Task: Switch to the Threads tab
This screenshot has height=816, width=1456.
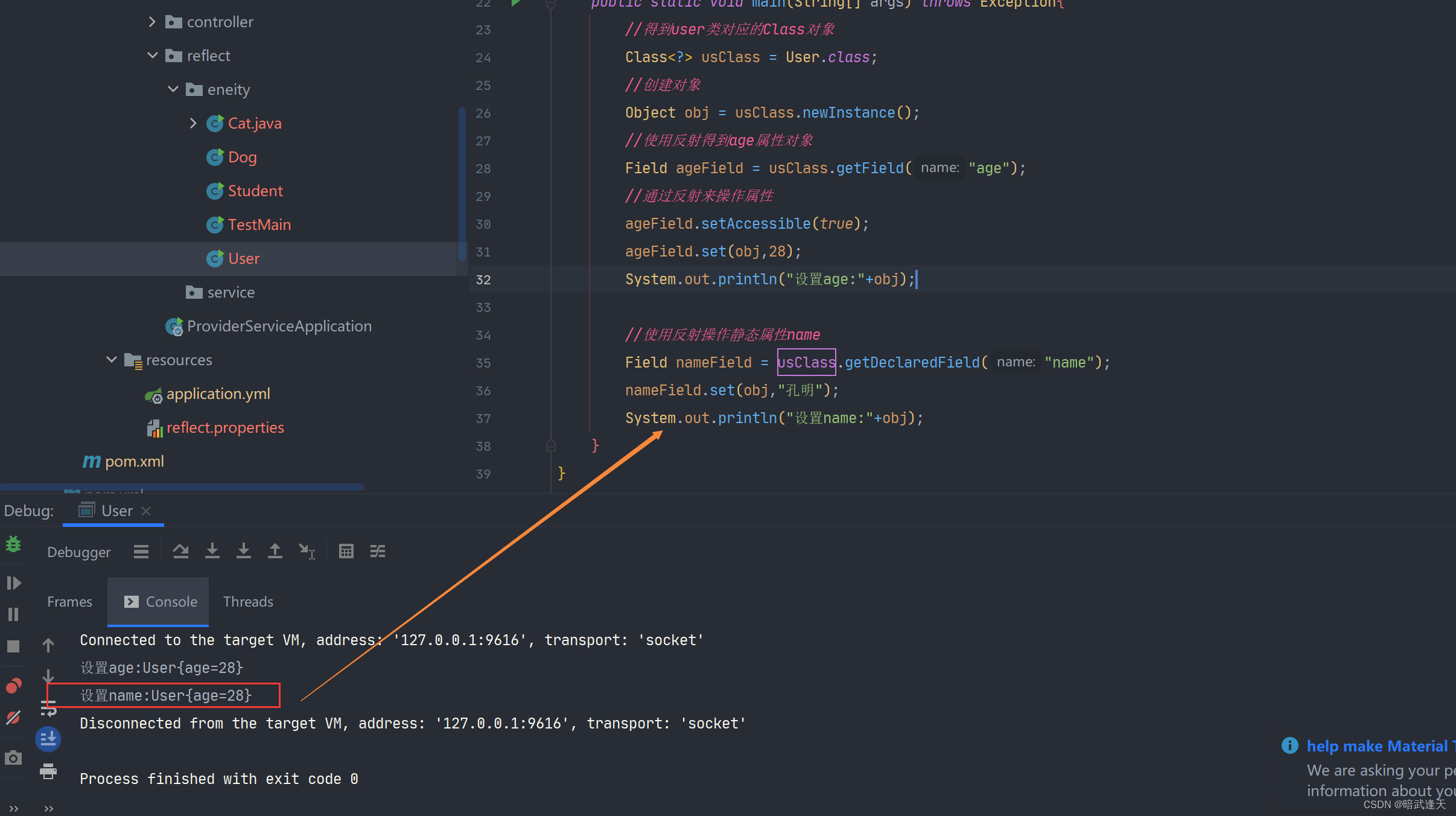Action: 248,602
